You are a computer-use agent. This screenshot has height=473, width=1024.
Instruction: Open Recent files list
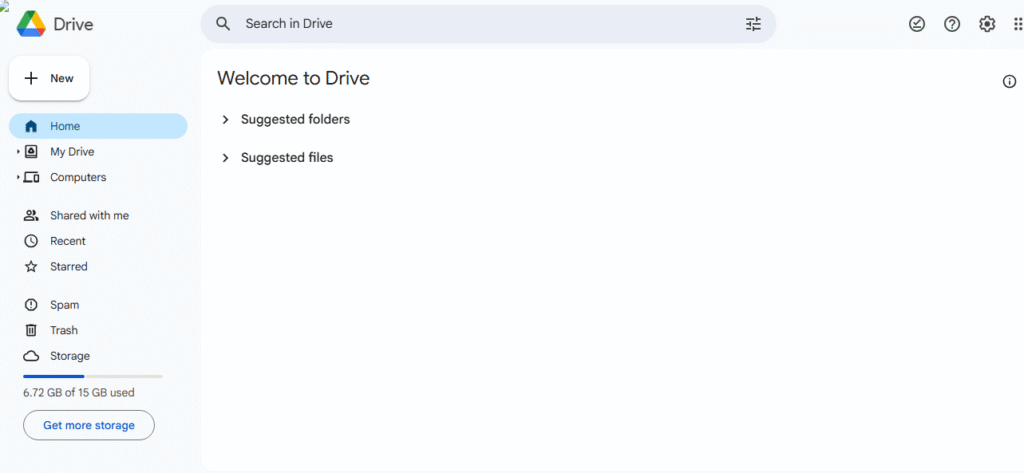pos(98,241)
